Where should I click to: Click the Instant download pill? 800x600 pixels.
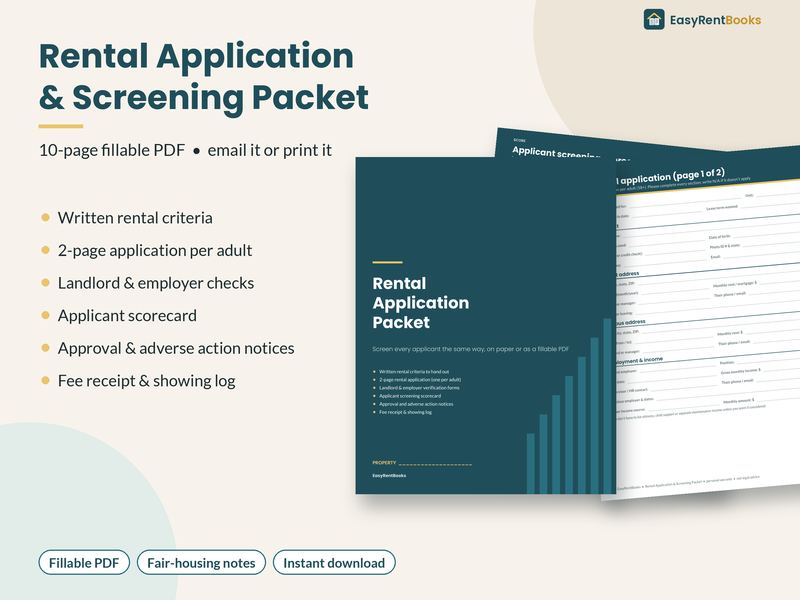click(x=334, y=563)
